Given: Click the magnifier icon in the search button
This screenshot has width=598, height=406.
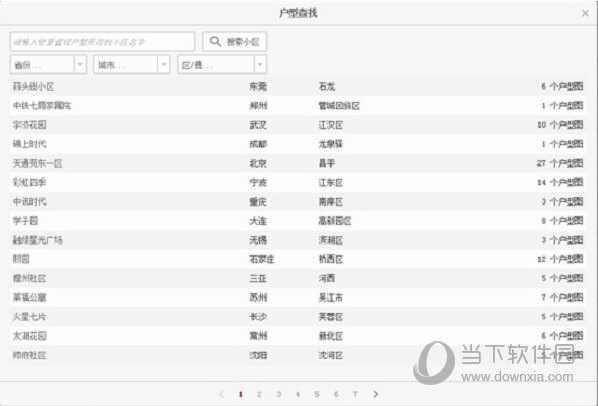Looking at the screenshot, I should pyautogui.click(x=215, y=41).
